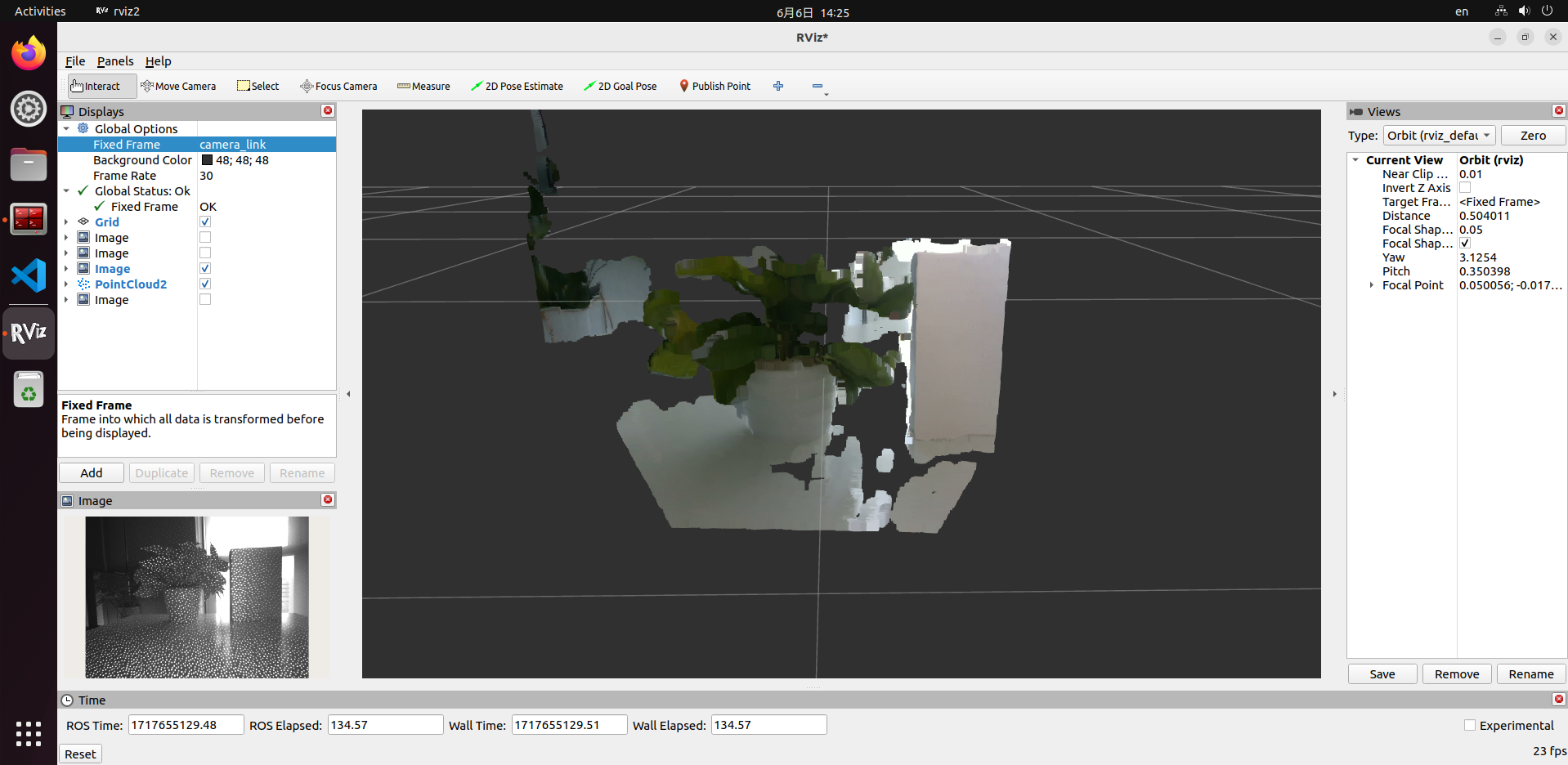
Task: Activate the Move Camera tool
Action: click(x=178, y=86)
